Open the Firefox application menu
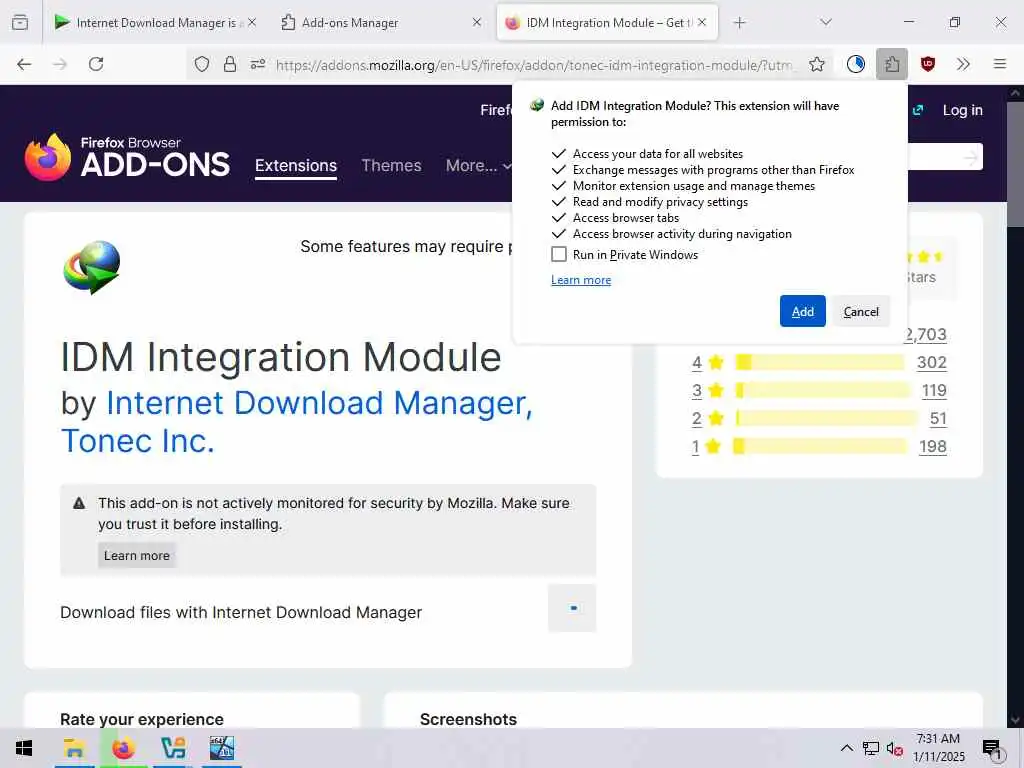This screenshot has height=768, width=1024. 999,64
